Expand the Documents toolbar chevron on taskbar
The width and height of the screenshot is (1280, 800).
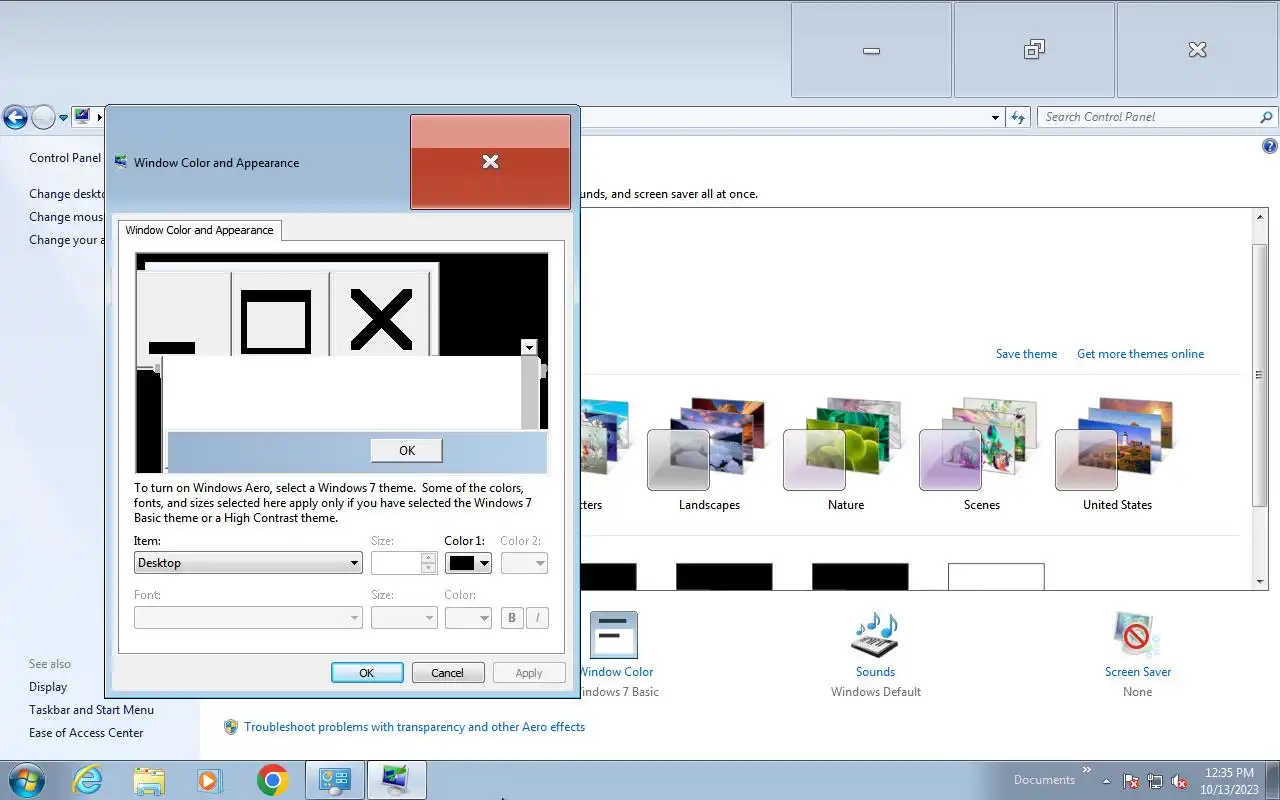[x=1087, y=769]
